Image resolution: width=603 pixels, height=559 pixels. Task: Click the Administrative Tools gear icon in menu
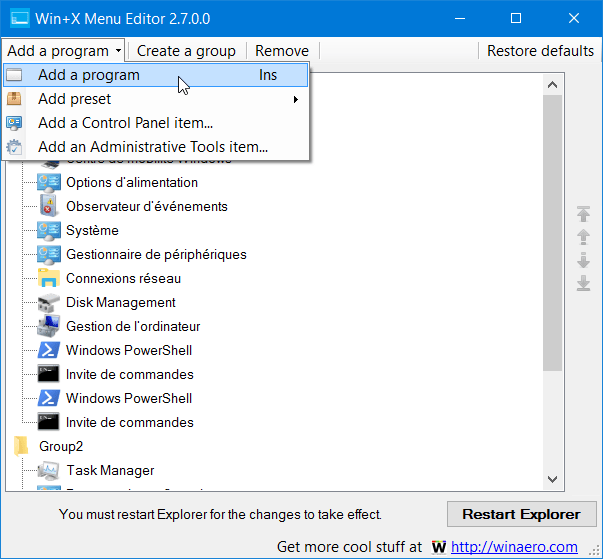(14, 147)
